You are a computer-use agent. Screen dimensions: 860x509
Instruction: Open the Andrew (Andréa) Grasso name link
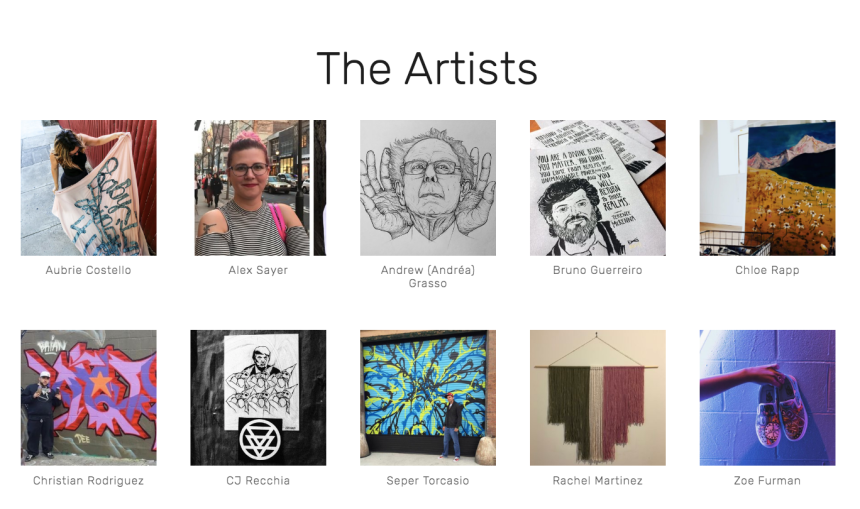428,276
